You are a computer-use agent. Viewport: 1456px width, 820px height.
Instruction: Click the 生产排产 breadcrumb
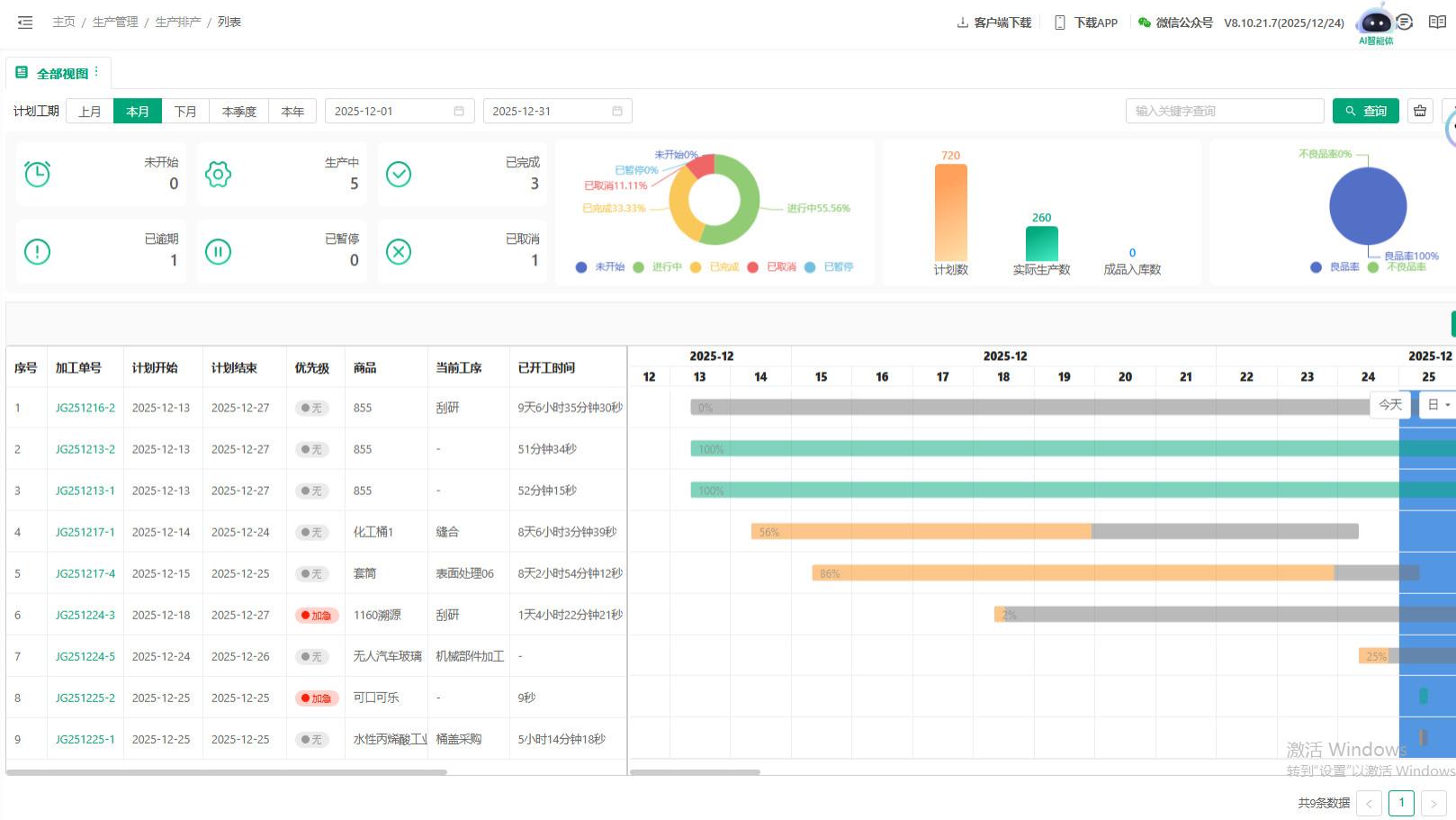pos(178,23)
